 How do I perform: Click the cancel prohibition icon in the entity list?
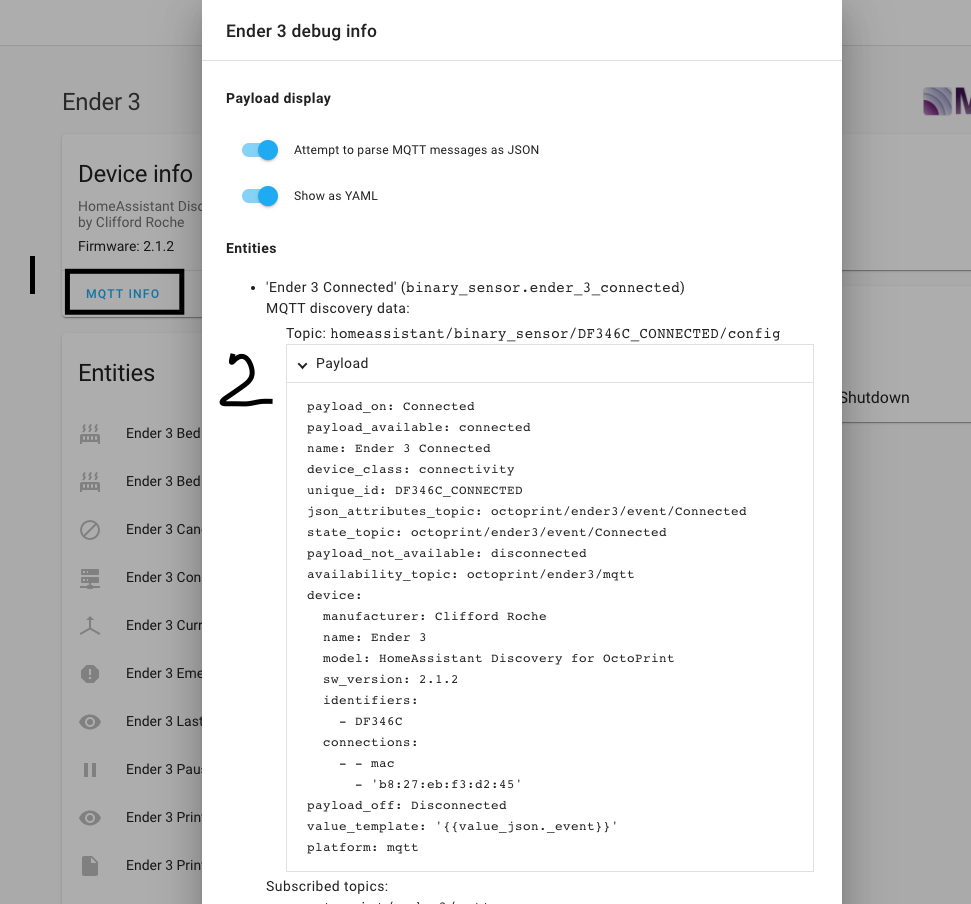coord(89,529)
